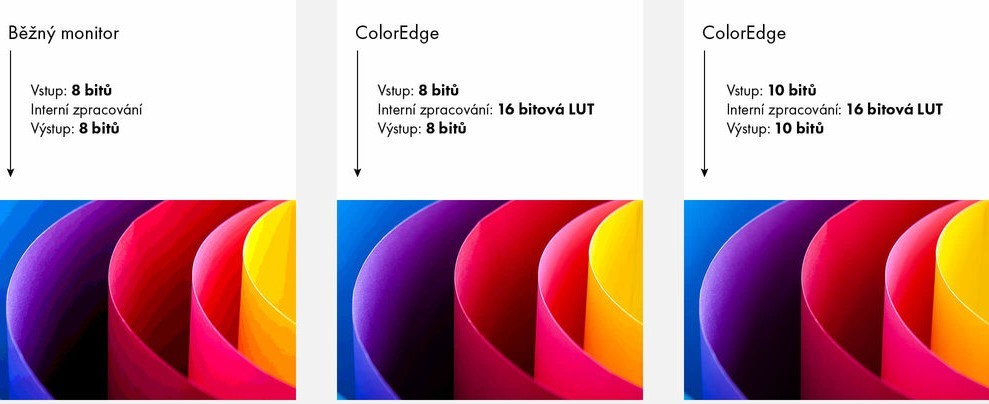
Task: Click the middle 'ColorEdge' heading
Action: point(397,33)
